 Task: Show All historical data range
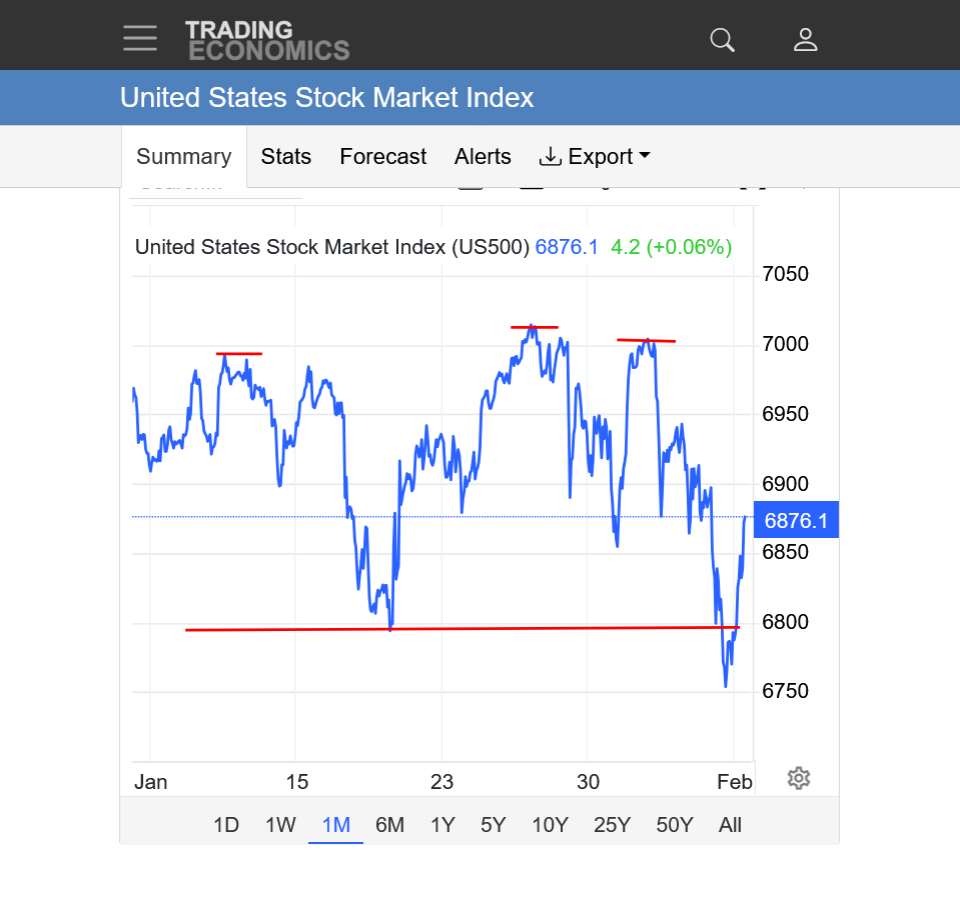(x=730, y=825)
